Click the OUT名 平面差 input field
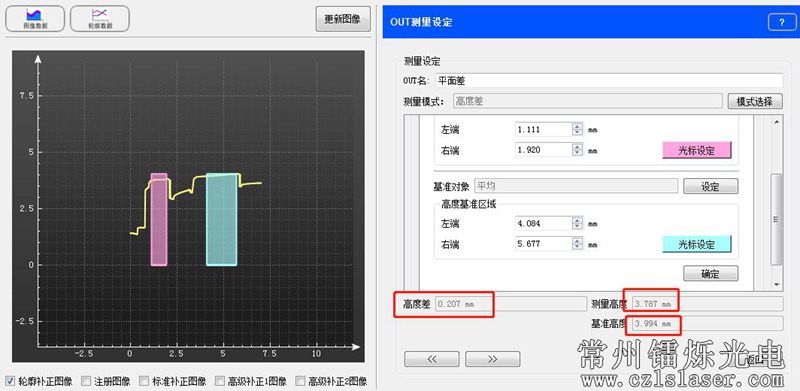Screen dimensions: 800x391 pyautogui.click(x=608, y=81)
